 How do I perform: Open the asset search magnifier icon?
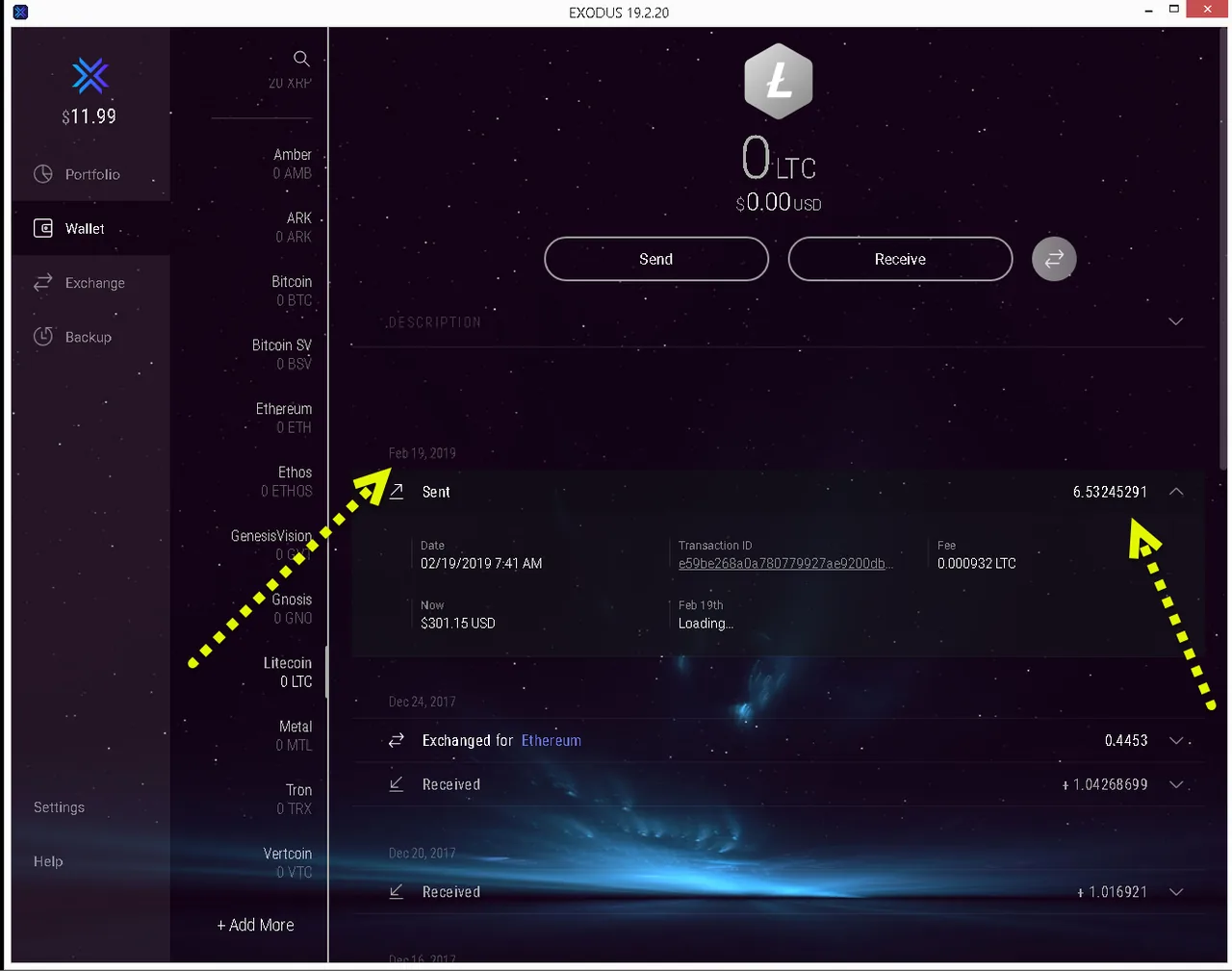tap(301, 58)
